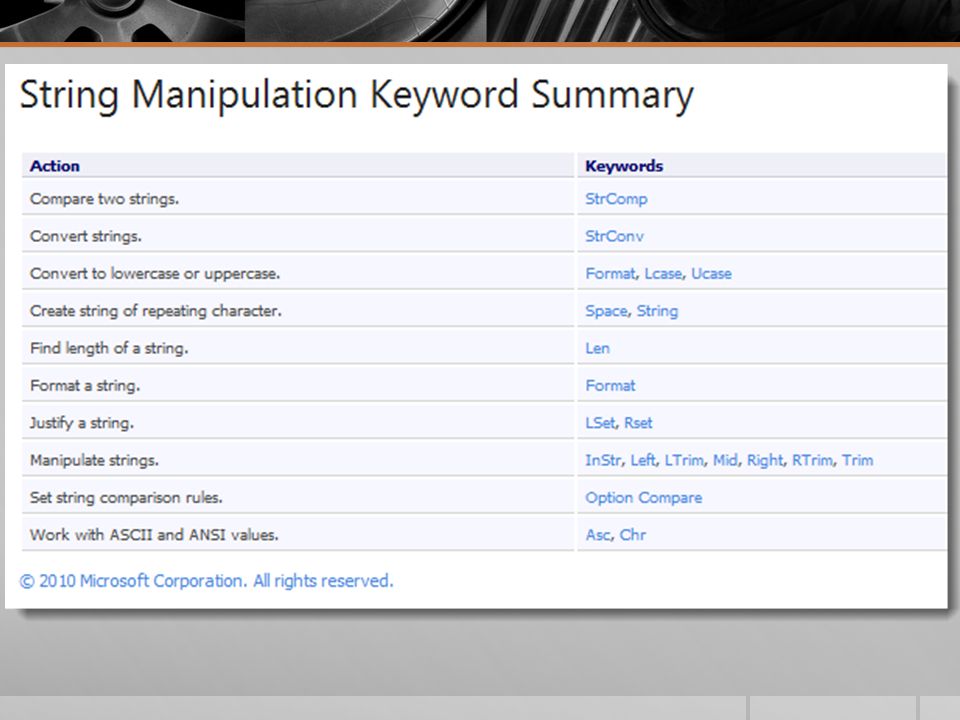The height and width of the screenshot is (720, 960).
Task: Open the Rset keyword link
Action: point(638,423)
